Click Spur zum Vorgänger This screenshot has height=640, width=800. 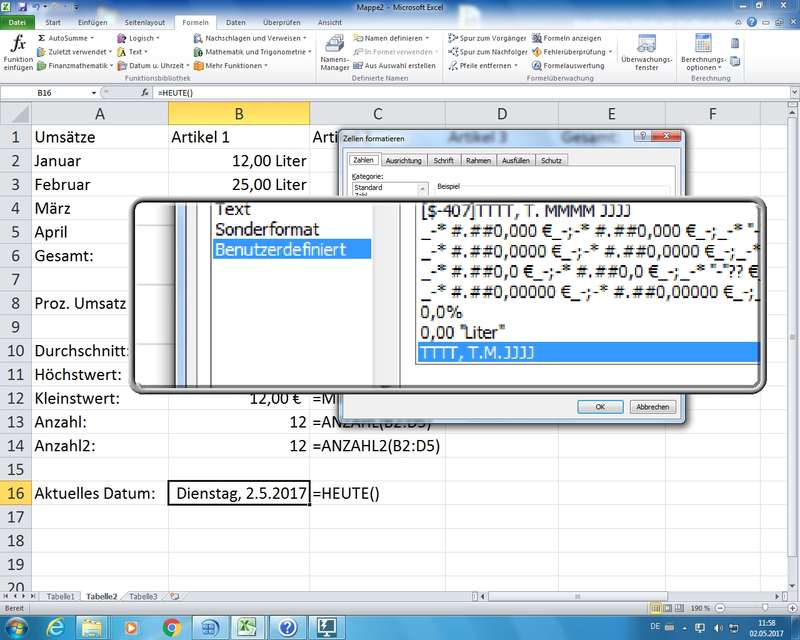[491, 38]
